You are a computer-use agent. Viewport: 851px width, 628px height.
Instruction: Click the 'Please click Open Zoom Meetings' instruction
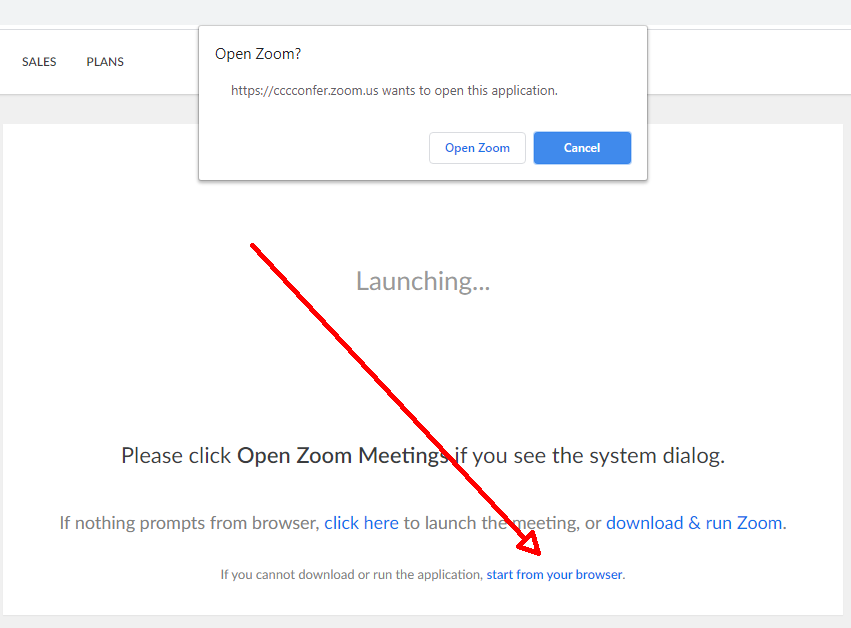point(423,455)
